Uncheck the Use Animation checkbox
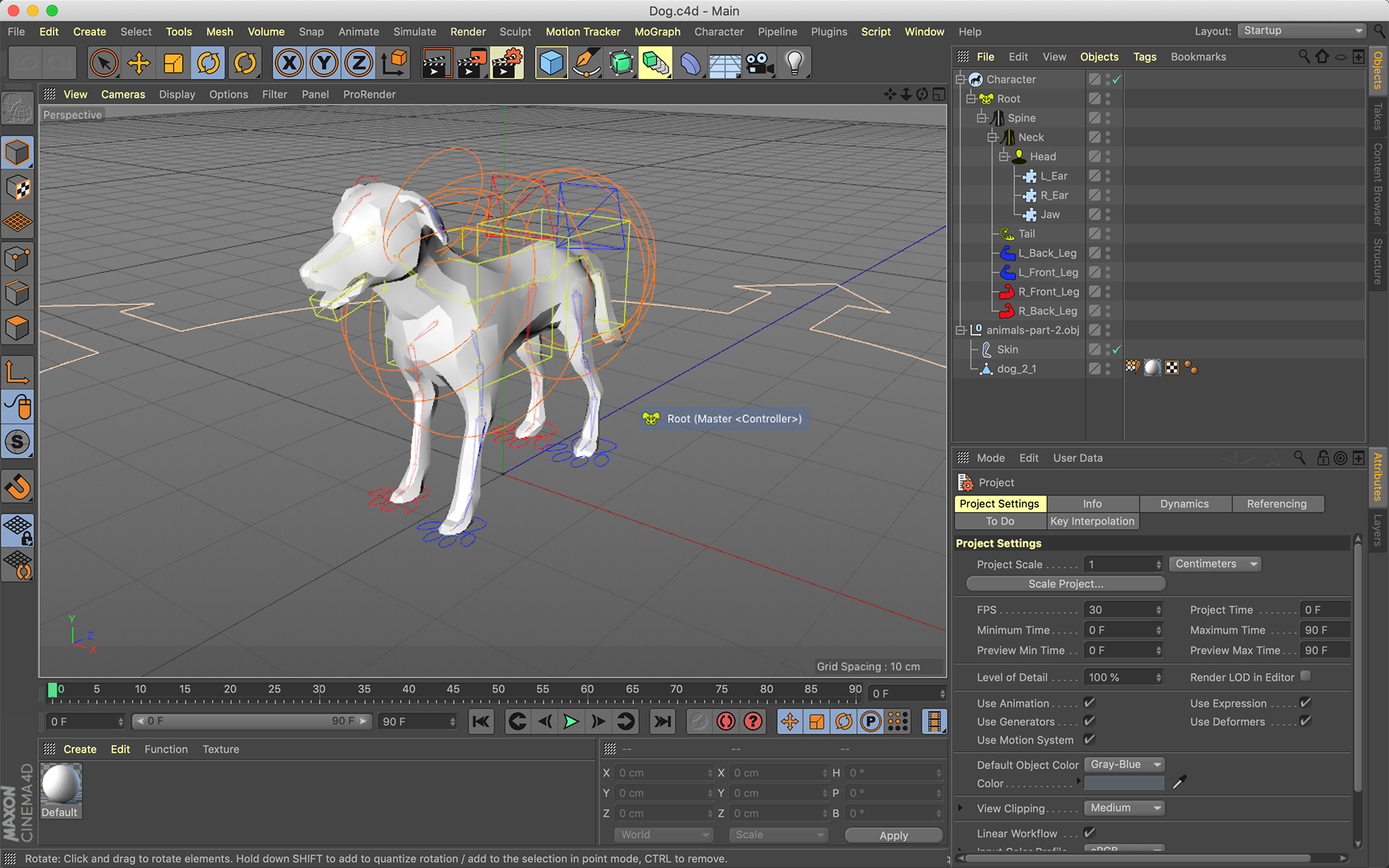Screen dimensions: 1389x868 [1089, 702]
